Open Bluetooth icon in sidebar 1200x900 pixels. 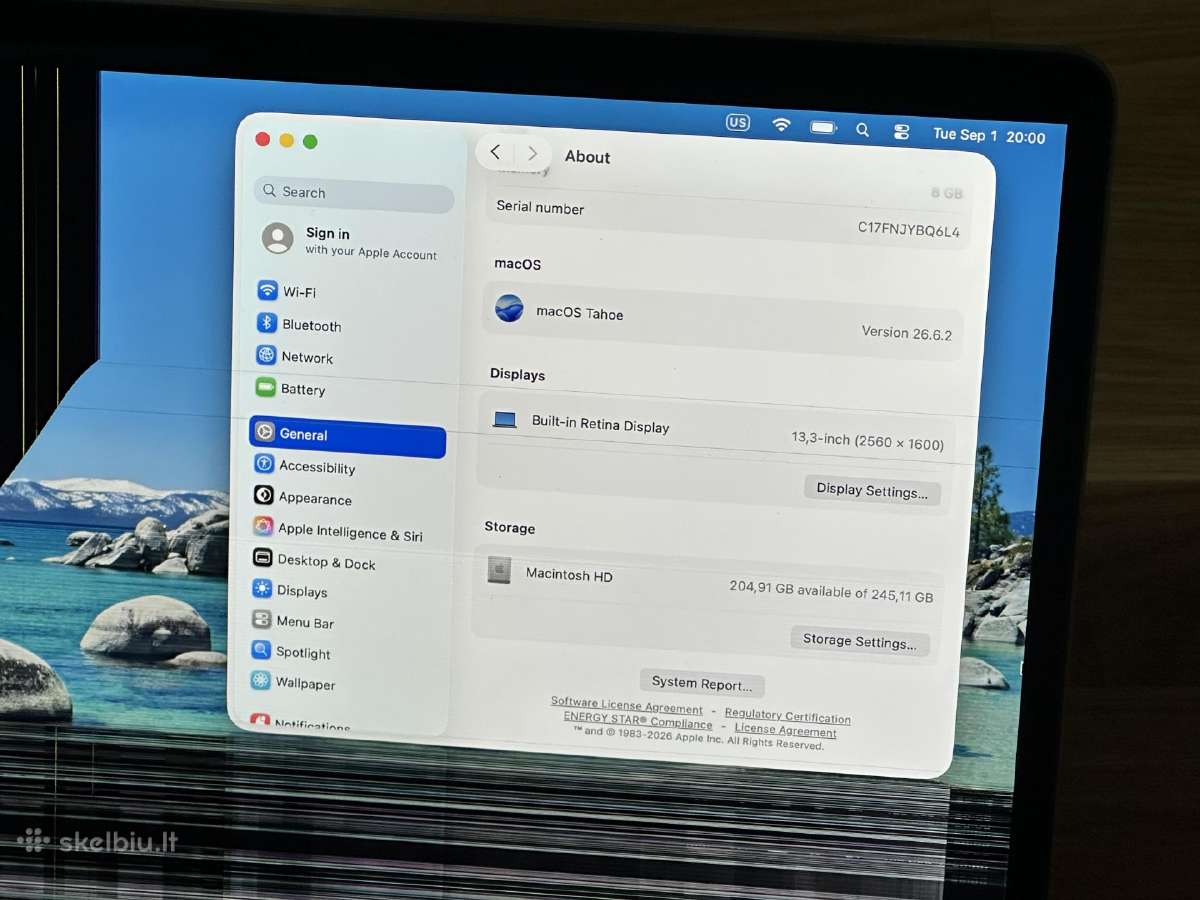click(x=266, y=323)
